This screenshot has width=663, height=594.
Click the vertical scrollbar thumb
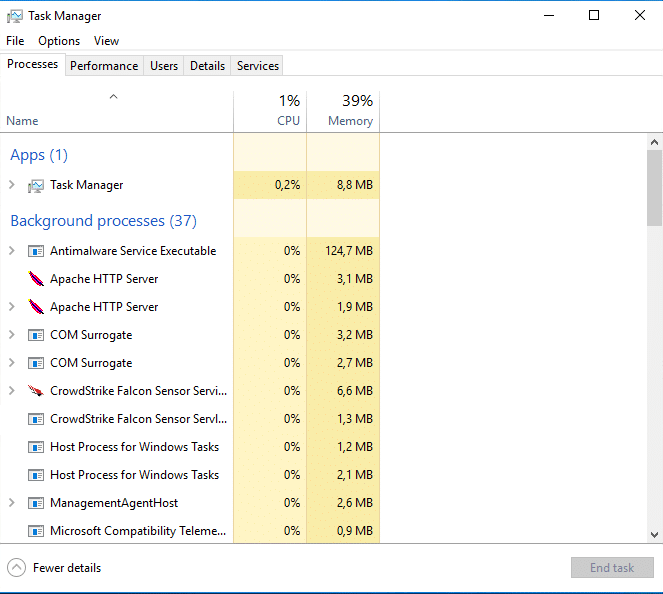coord(654,188)
